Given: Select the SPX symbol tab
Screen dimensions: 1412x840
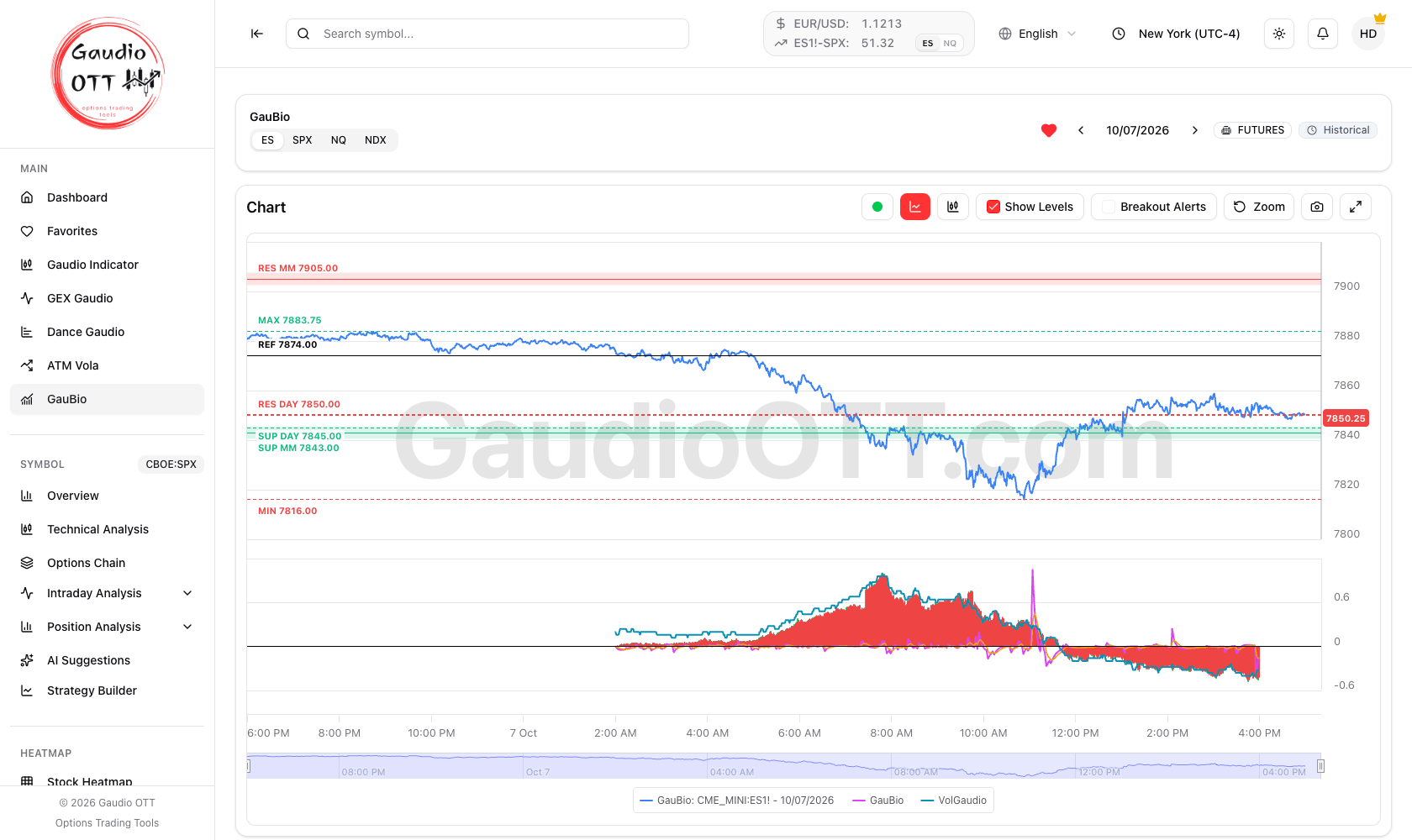Looking at the screenshot, I should coord(303,140).
